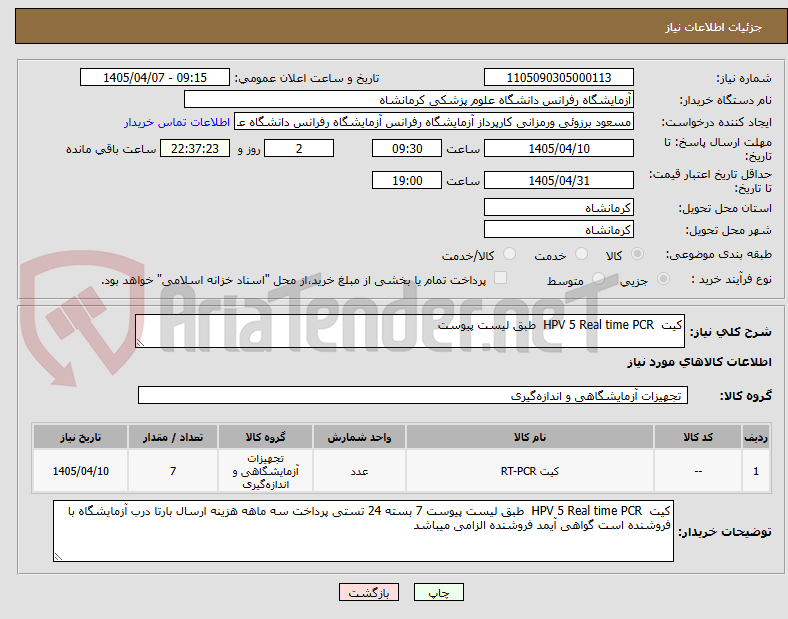Image resolution: width=788 pixels, height=619 pixels.
Task: Click the شماره نیاز field 1105090305000113
Action: [559, 77]
